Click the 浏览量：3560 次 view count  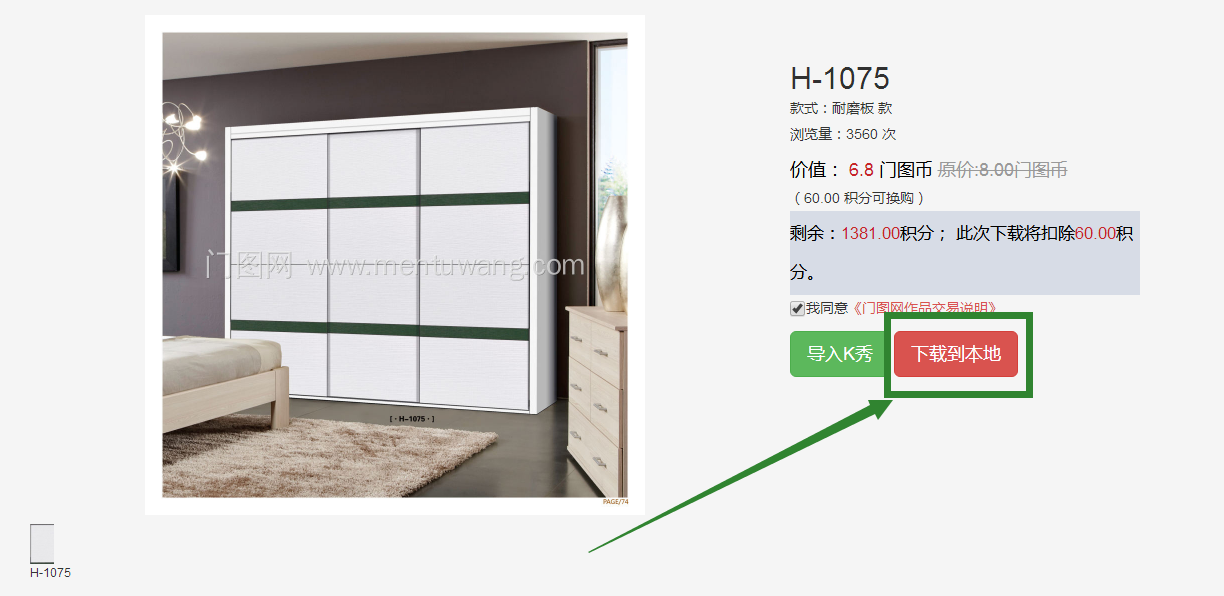click(843, 134)
